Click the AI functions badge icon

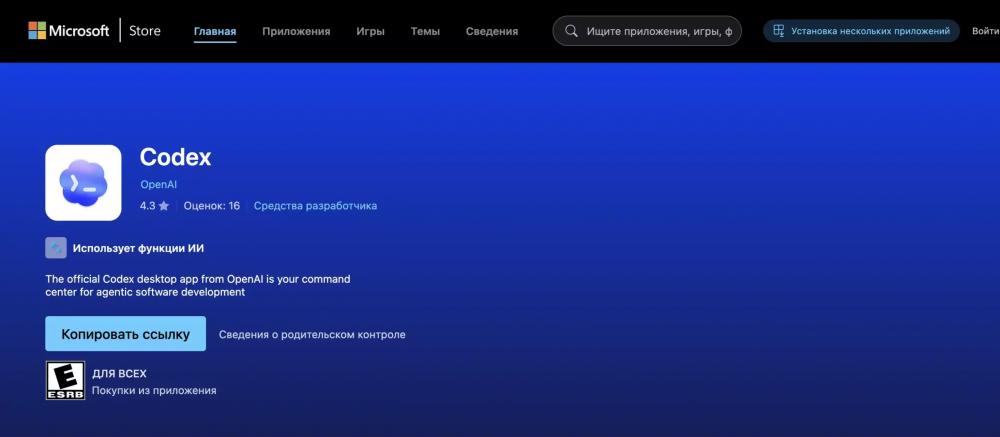[56, 248]
